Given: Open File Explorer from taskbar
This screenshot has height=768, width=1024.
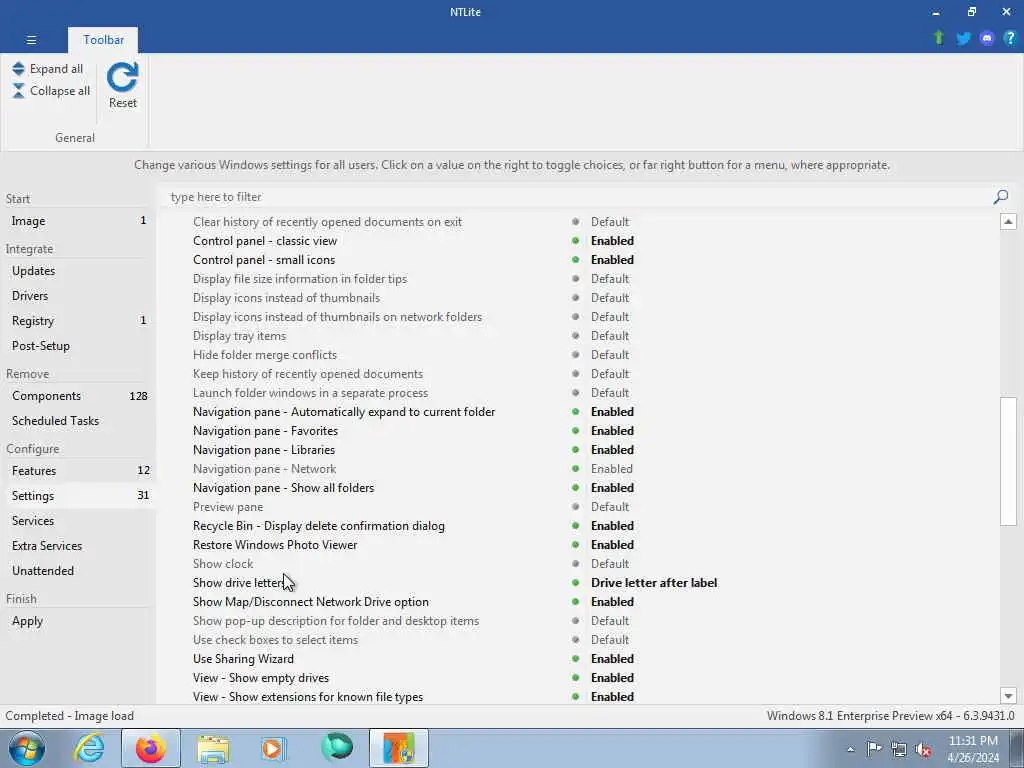Looking at the screenshot, I should [213, 748].
